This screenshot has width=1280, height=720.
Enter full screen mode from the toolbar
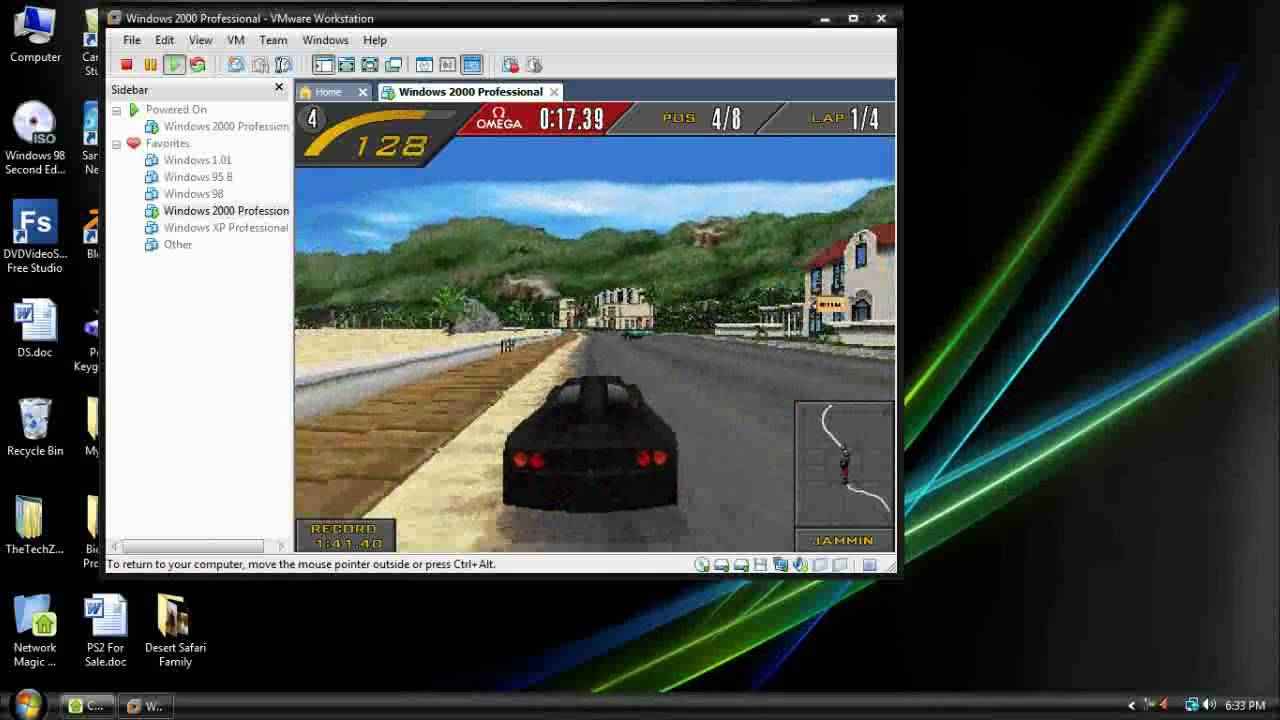[369, 65]
